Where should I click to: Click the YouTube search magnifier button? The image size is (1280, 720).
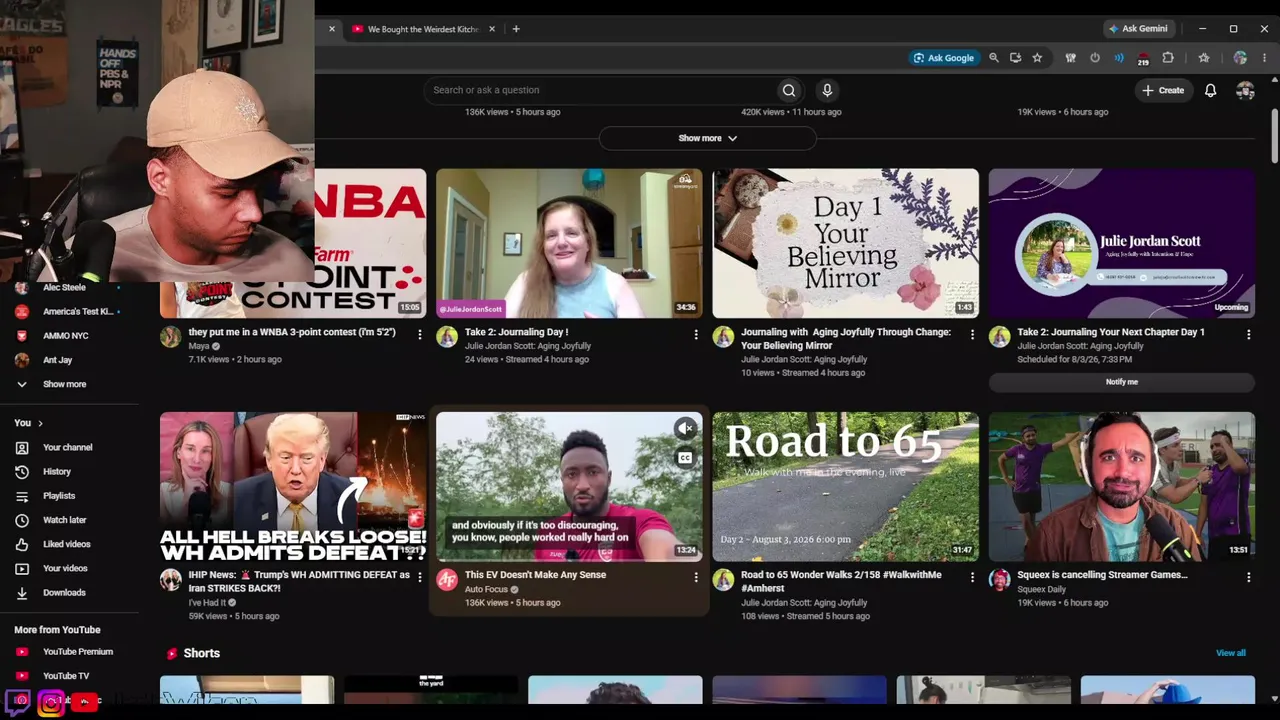[789, 90]
